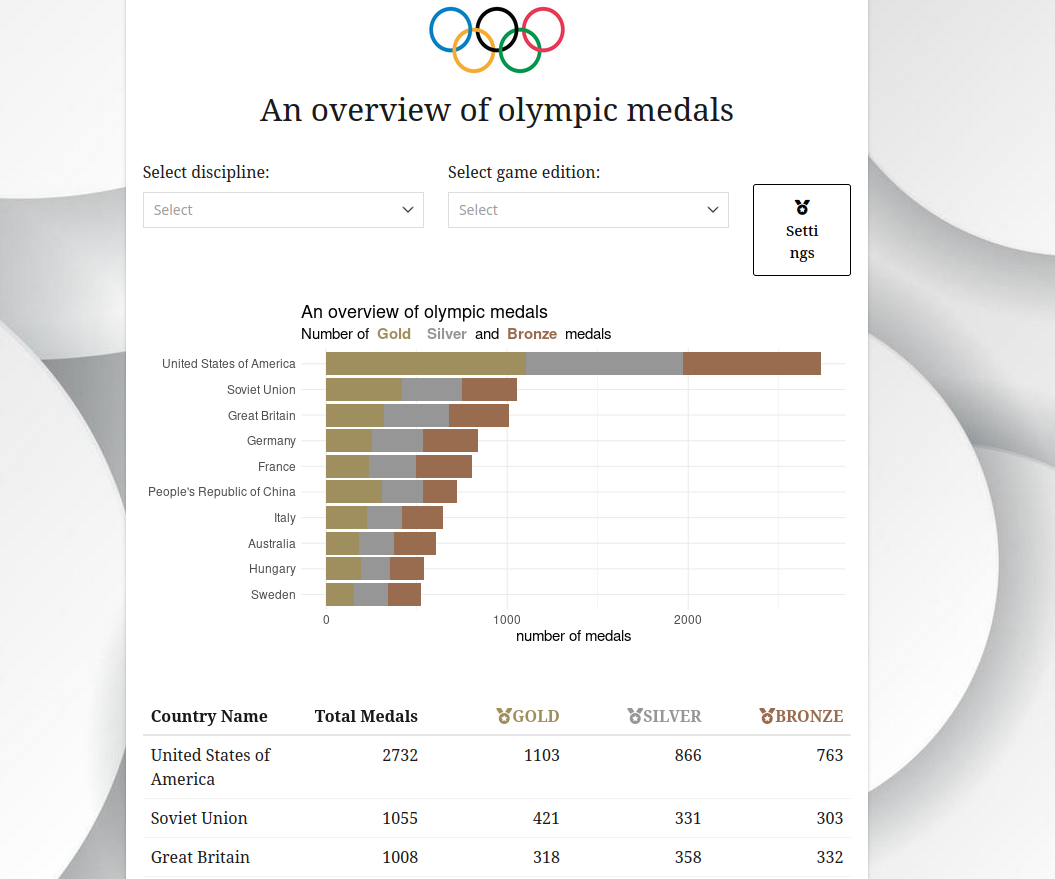This screenshot has height=879, width=1055.
Task: Click the 2000 tick on x-axis
Action: (688, 620)
